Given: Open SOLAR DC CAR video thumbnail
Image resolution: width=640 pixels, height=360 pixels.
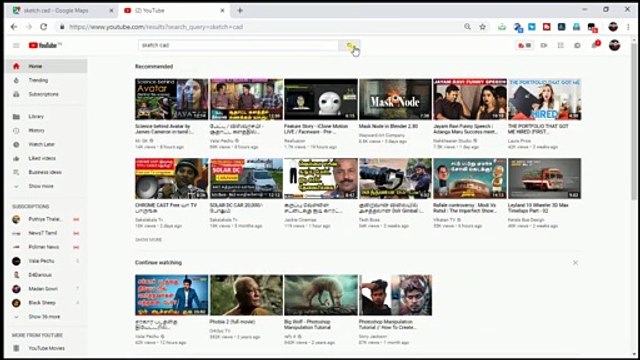Looking at the screenshot, I should click(x=246, y=178).
